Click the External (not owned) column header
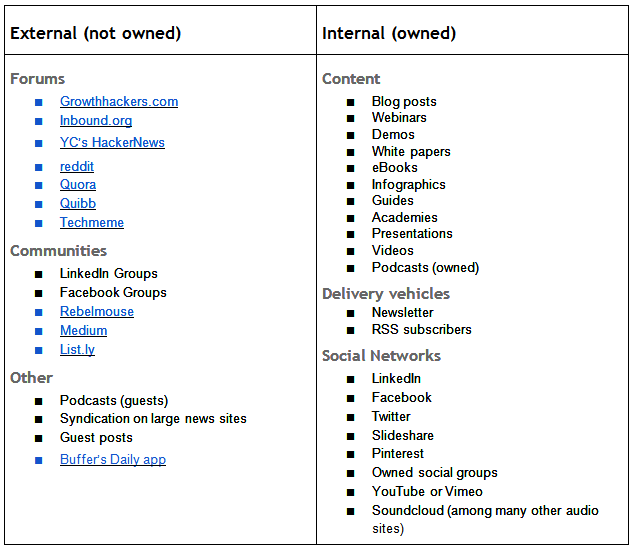633x549 pixels. 96,33
